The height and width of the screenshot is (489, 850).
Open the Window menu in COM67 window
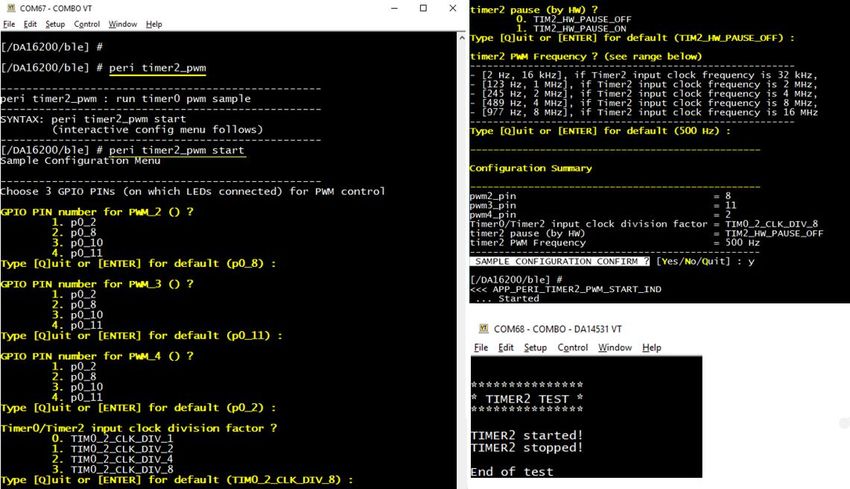point(123,24)
